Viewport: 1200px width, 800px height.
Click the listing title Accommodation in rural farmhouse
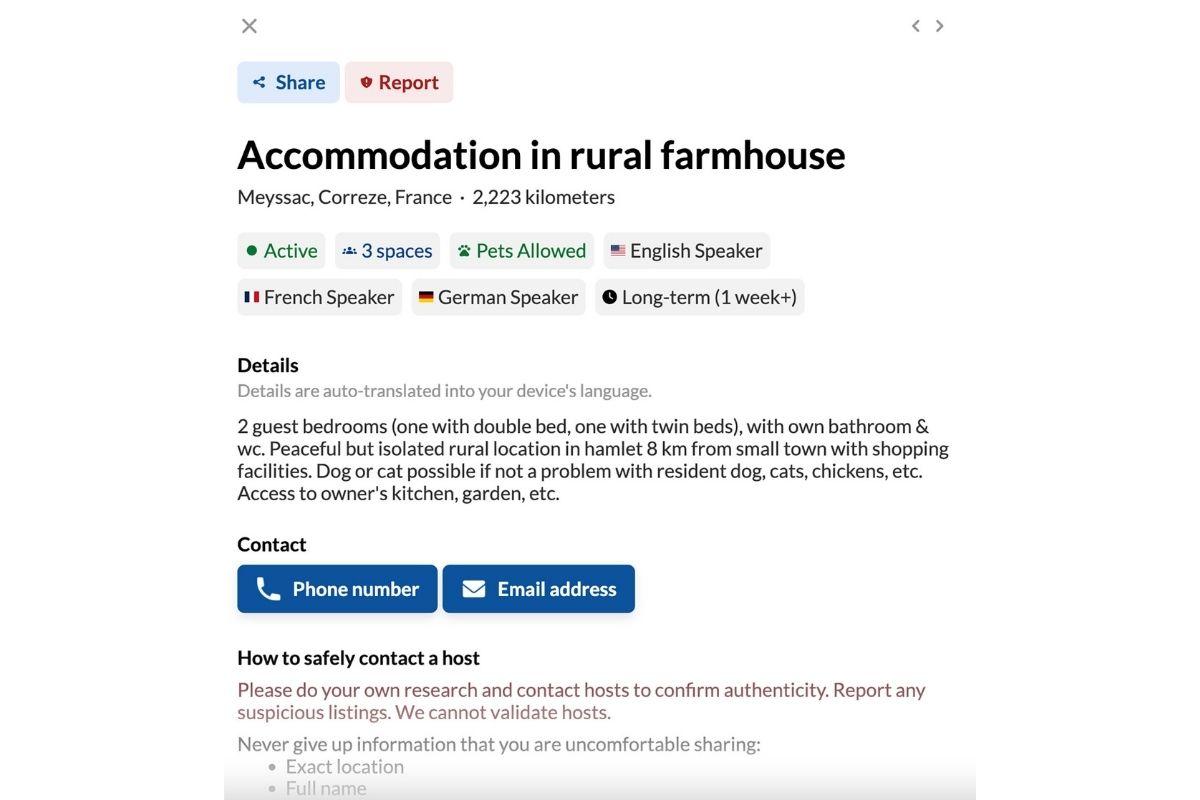click(x=541, y=155)
